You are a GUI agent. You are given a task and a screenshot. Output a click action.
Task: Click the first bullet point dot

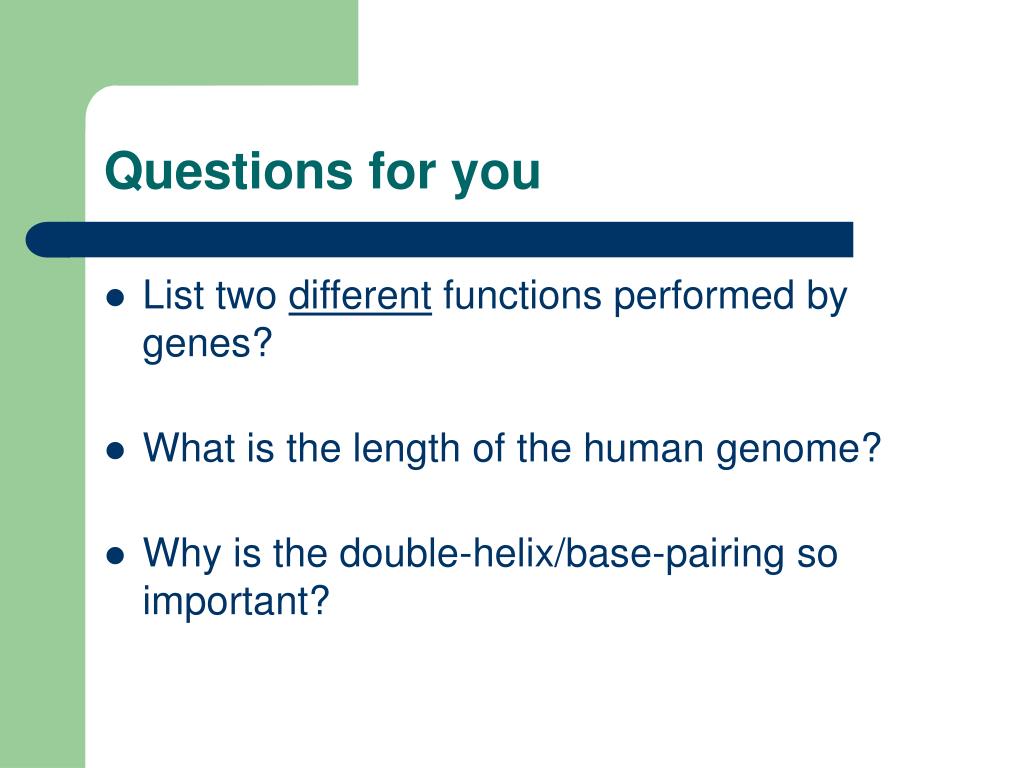(x=115, y=298)
